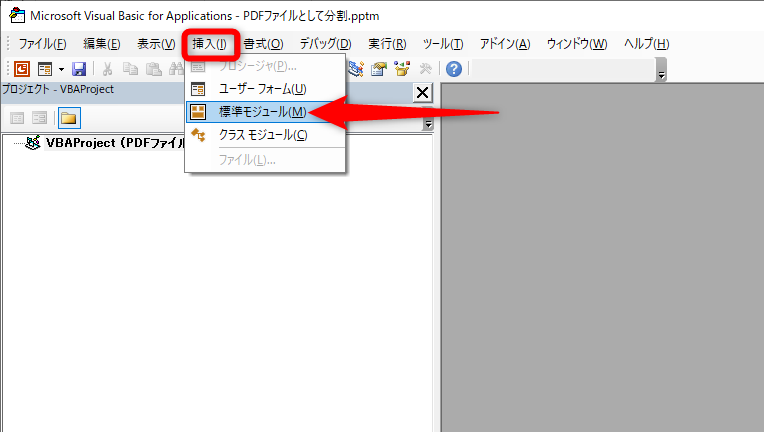Click the 挿入(I) menu
764x432 pixels.
210,44
